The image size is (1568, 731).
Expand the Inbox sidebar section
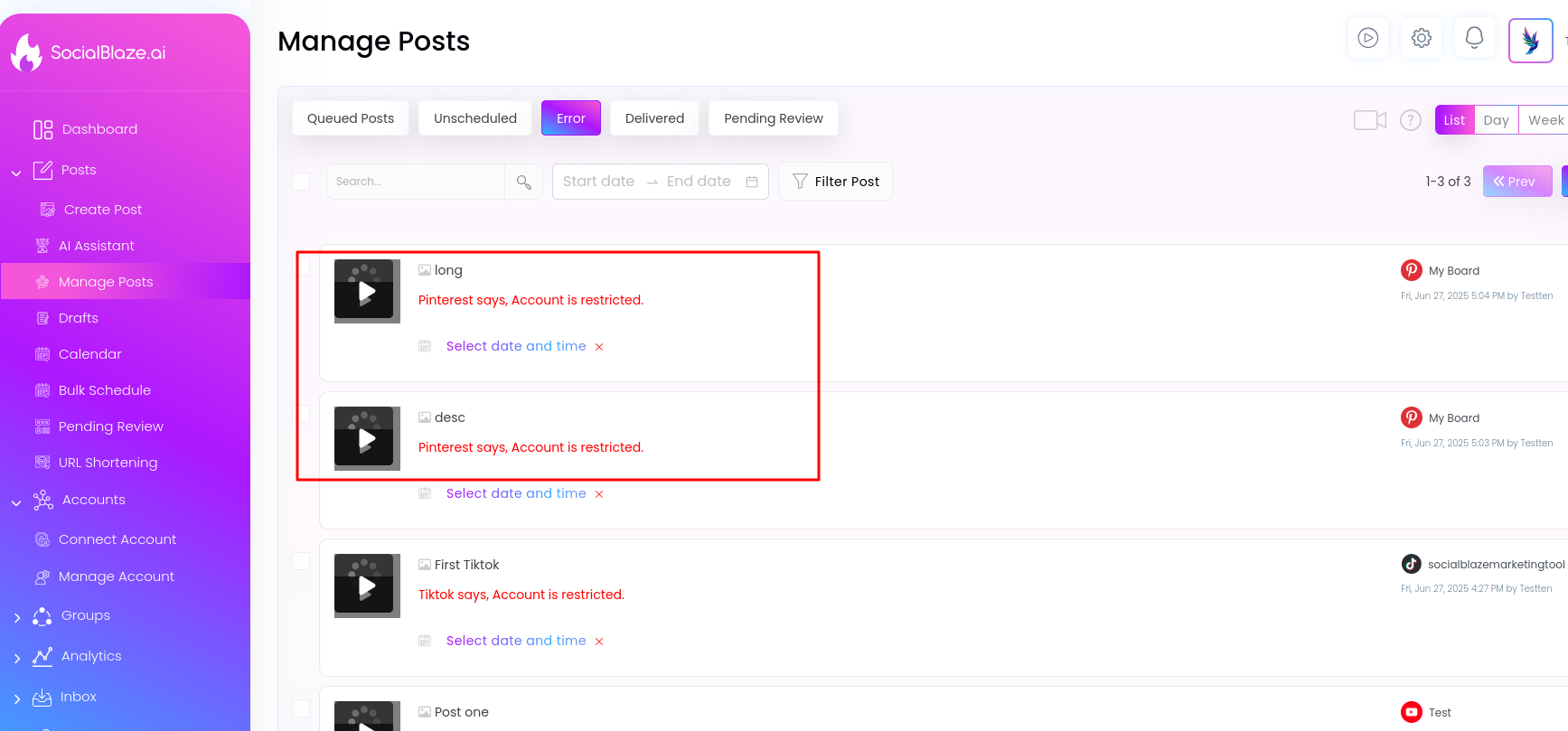coord(17,699)
